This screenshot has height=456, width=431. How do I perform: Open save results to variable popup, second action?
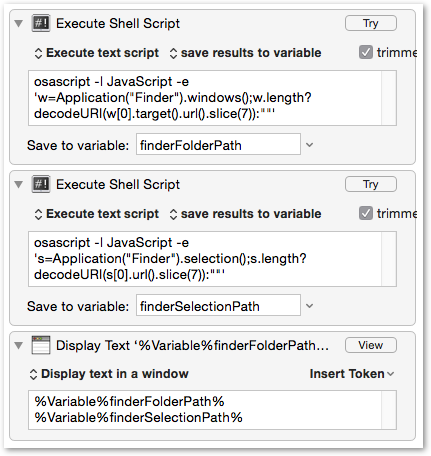point(245,214)
